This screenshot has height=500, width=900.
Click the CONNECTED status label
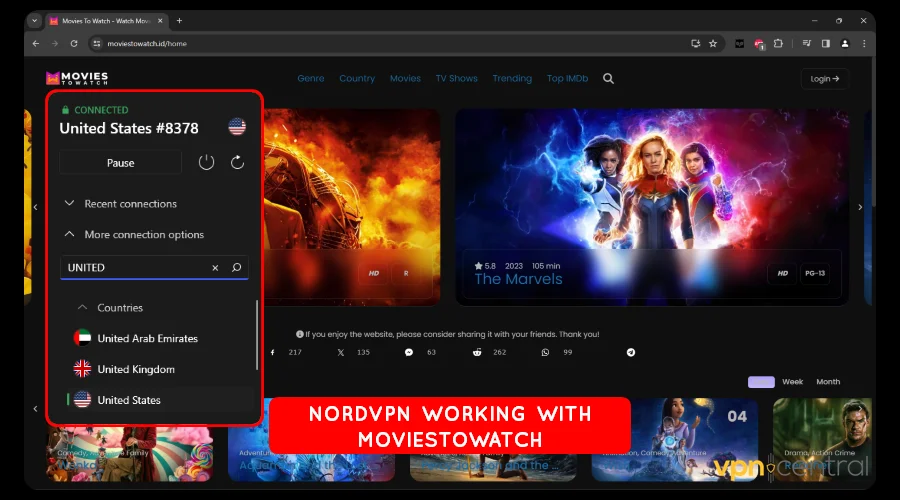tap(101, 110)
